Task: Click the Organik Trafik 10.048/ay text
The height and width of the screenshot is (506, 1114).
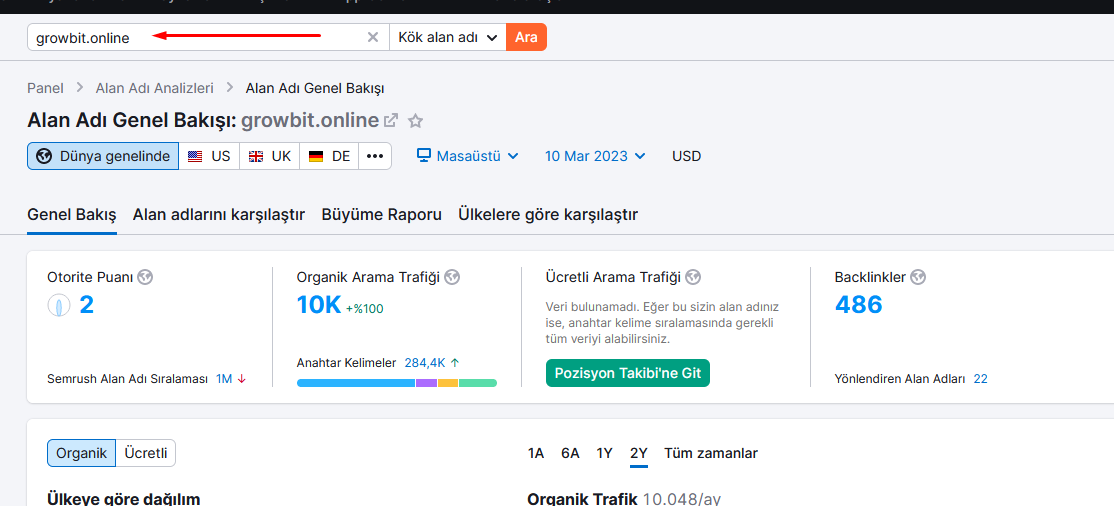Action: [624, 500]
